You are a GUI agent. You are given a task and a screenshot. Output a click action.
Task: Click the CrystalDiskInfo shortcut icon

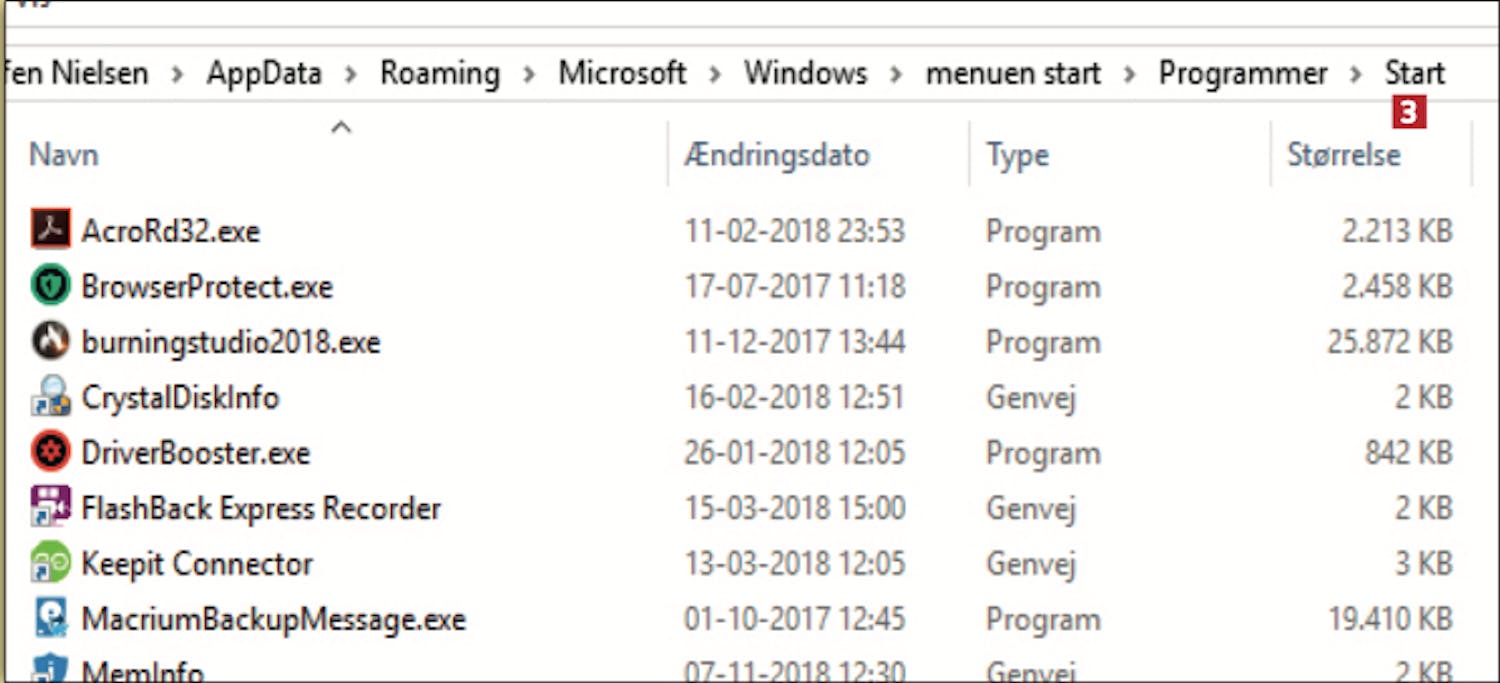(x=50, y=397)
